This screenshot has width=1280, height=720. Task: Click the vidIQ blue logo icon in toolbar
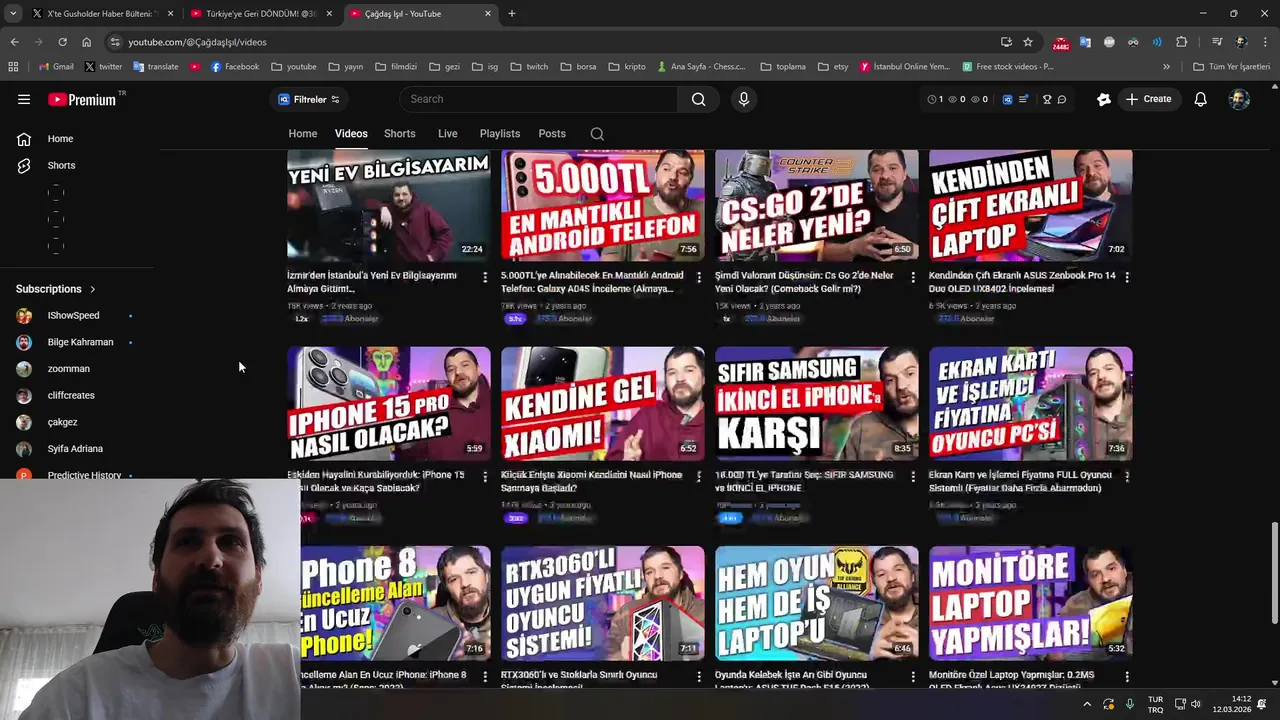[1007, 99]
